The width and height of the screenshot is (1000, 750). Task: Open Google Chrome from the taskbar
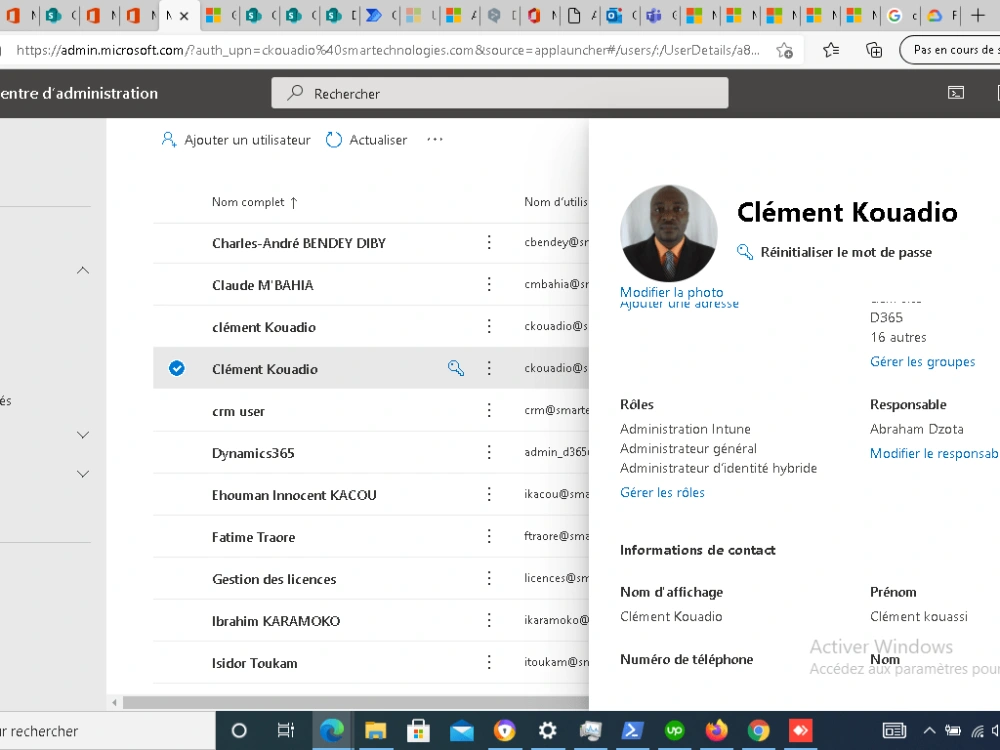(x=758, y=730)
